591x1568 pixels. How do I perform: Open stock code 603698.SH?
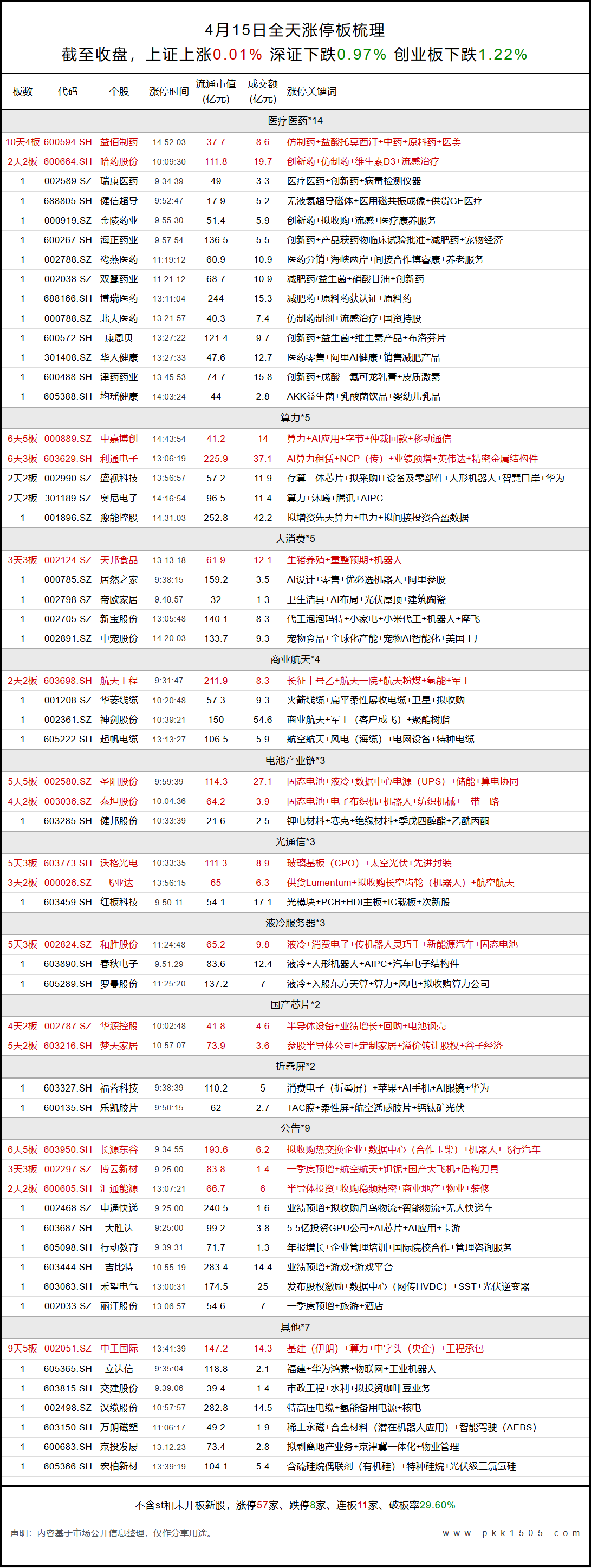tap(68, 681)
